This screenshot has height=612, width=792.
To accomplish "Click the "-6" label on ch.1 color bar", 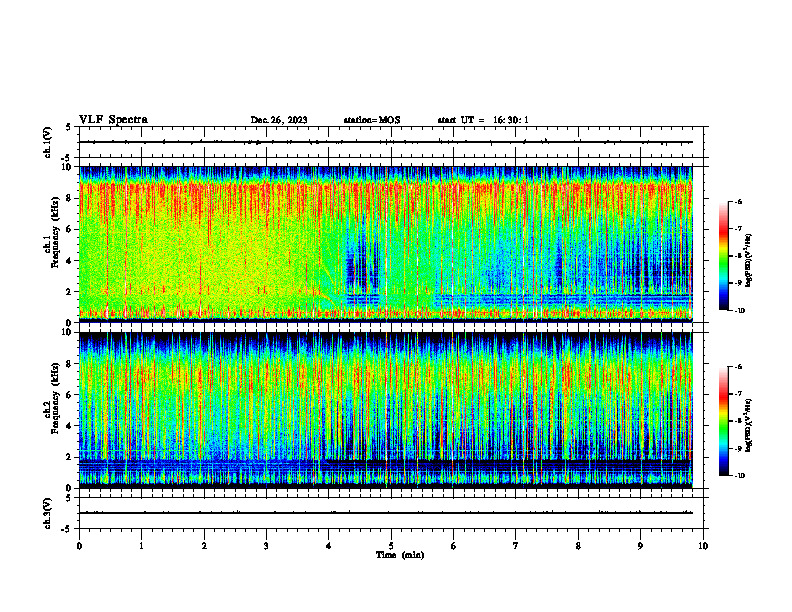I will click(739, 201).
